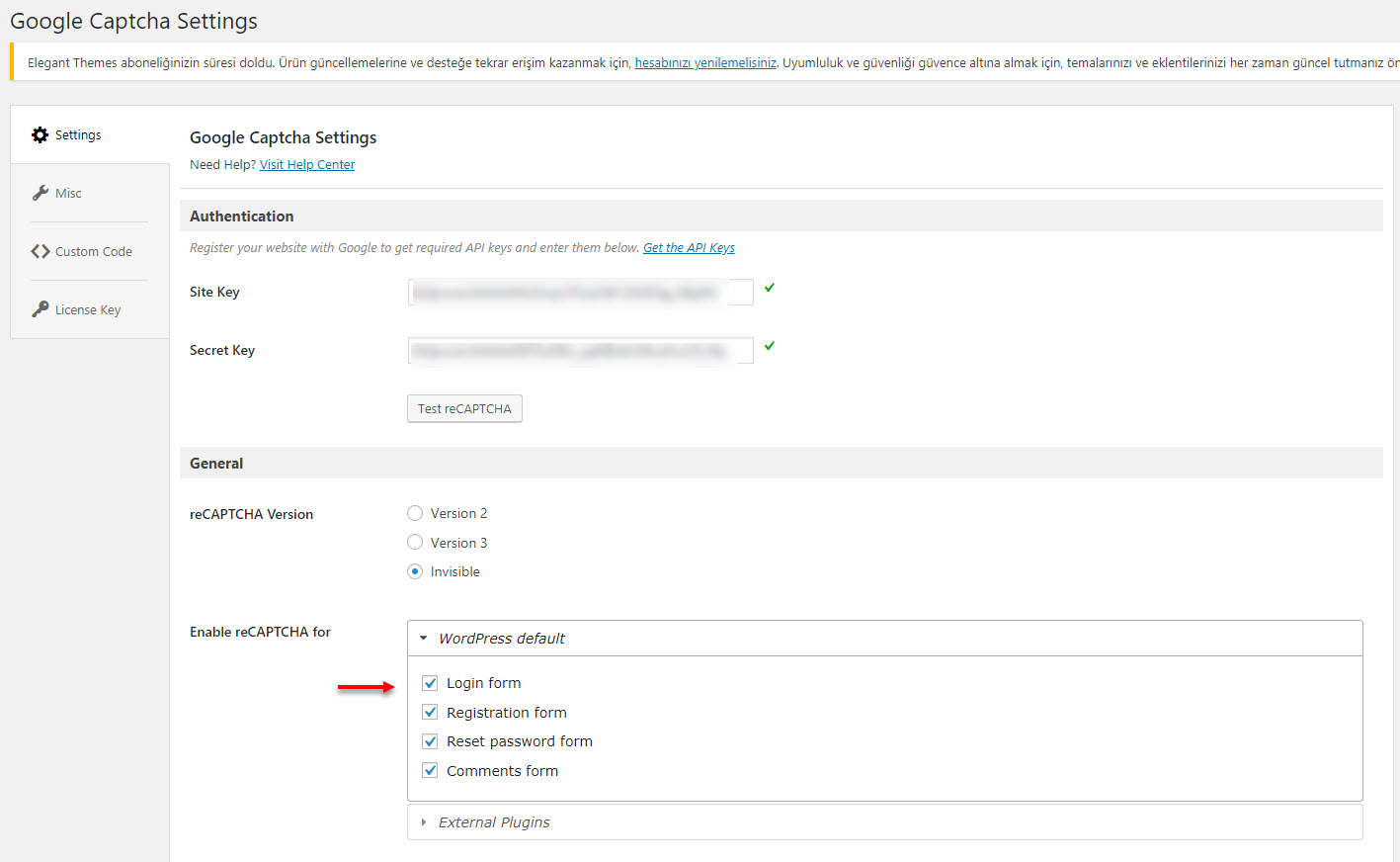Select the Invisible reCAPTCHA option
The image size is (1400, 862).
click(x=415, y=571)
